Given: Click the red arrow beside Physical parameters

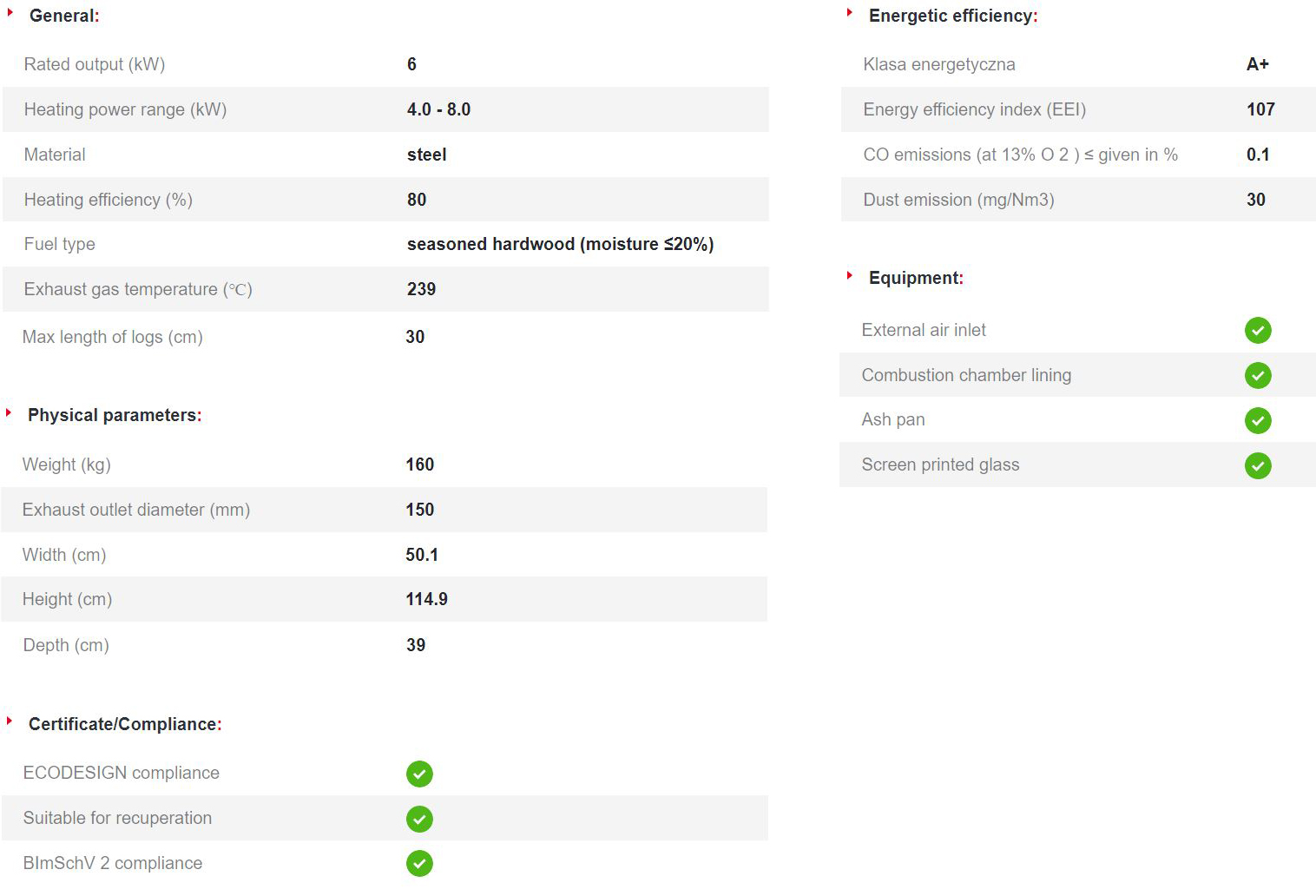Looking at the screenshot, I should (x=9, y=412).
